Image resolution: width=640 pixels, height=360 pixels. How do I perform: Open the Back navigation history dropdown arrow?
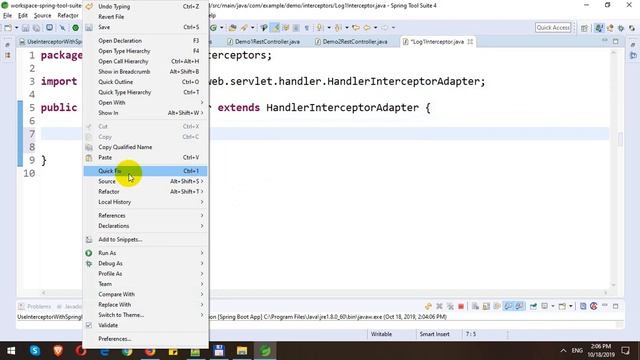point(375,28)
